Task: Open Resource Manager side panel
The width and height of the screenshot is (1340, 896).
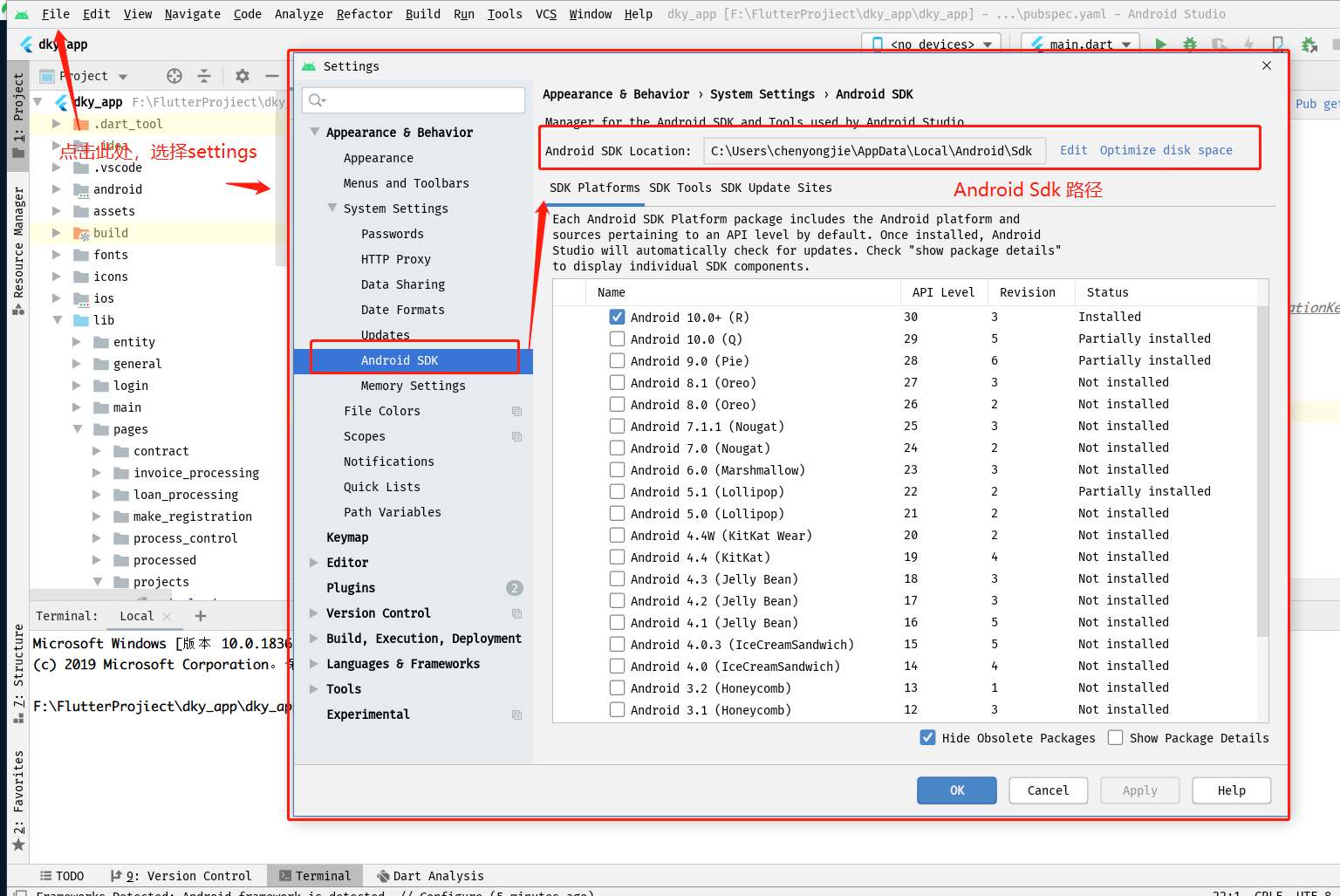Action: tap(18, 250)
